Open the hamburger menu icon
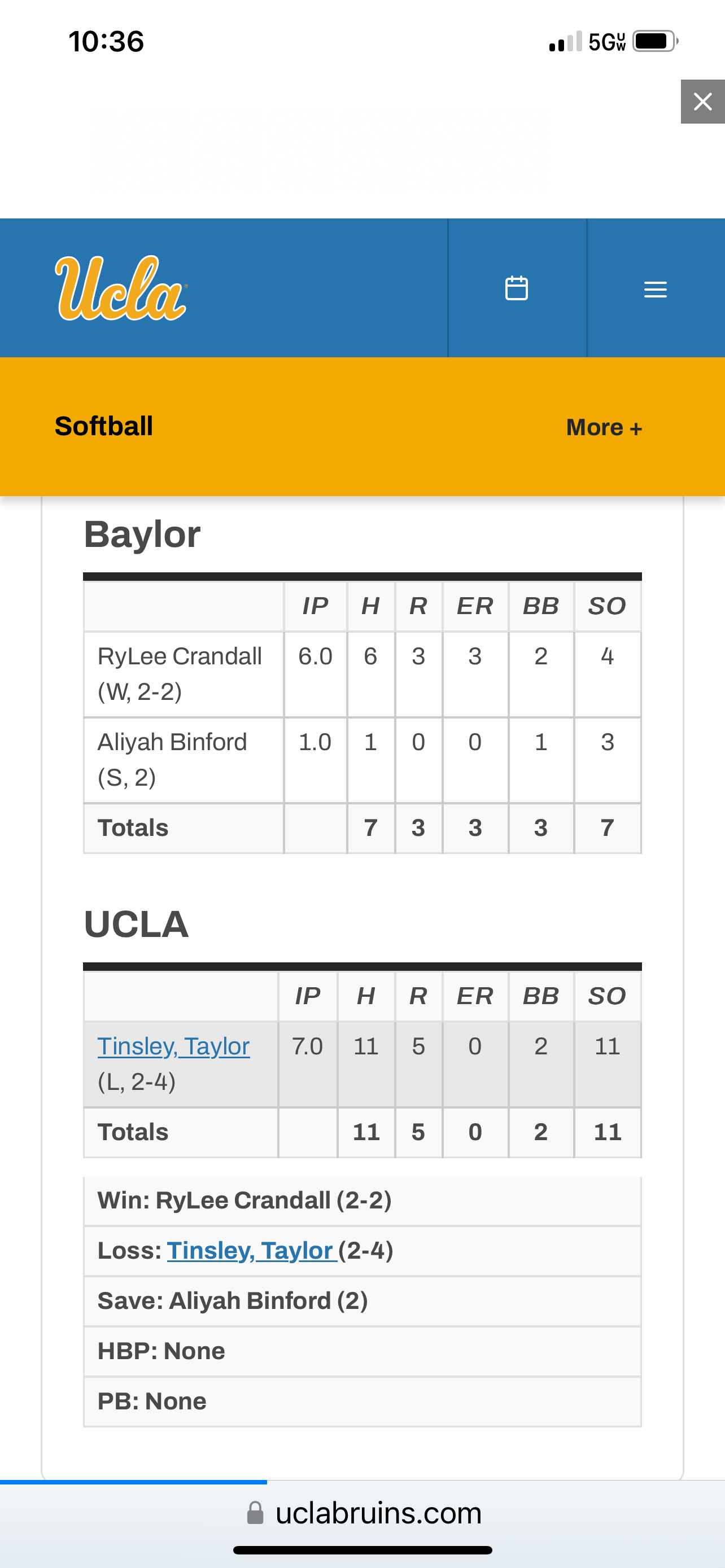725x1568 pixels. pos(656,289)
